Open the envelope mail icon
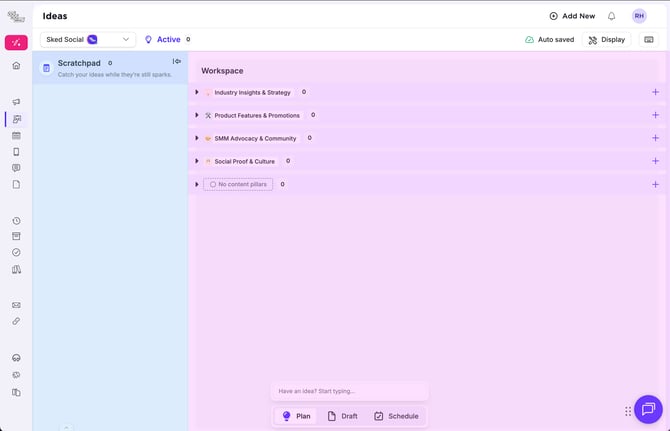Image resolution: width=670 pixels, height=431 pixels. click(16, 305)
